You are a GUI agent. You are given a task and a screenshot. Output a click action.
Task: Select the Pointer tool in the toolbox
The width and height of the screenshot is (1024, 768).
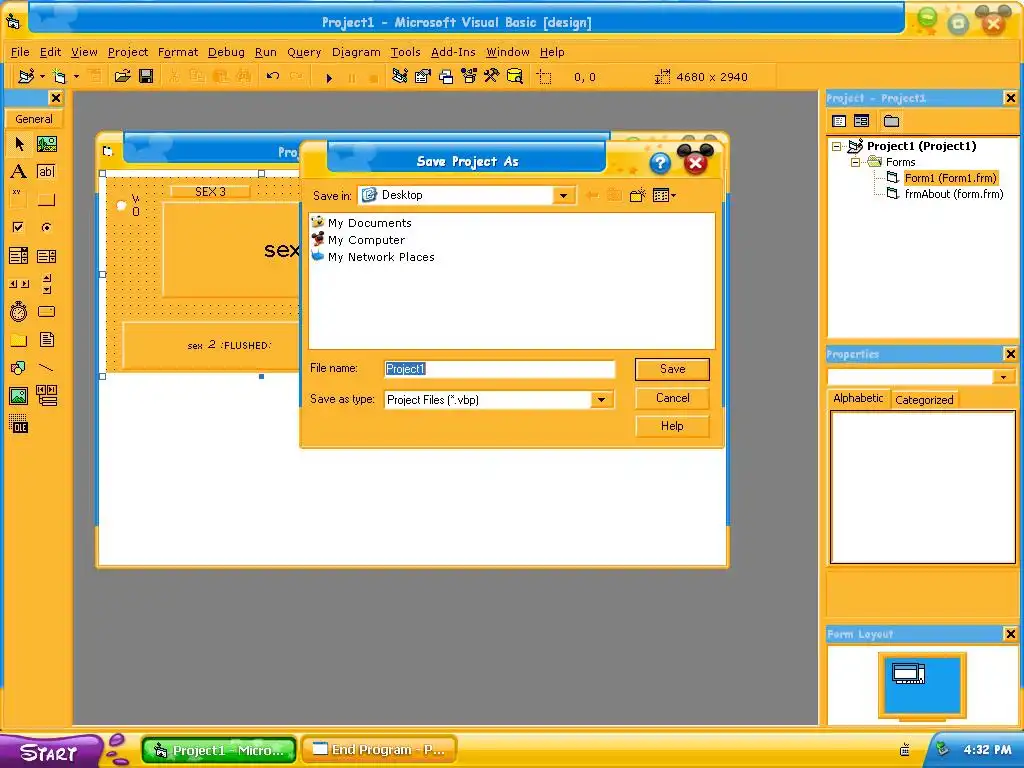coord(19,144)
